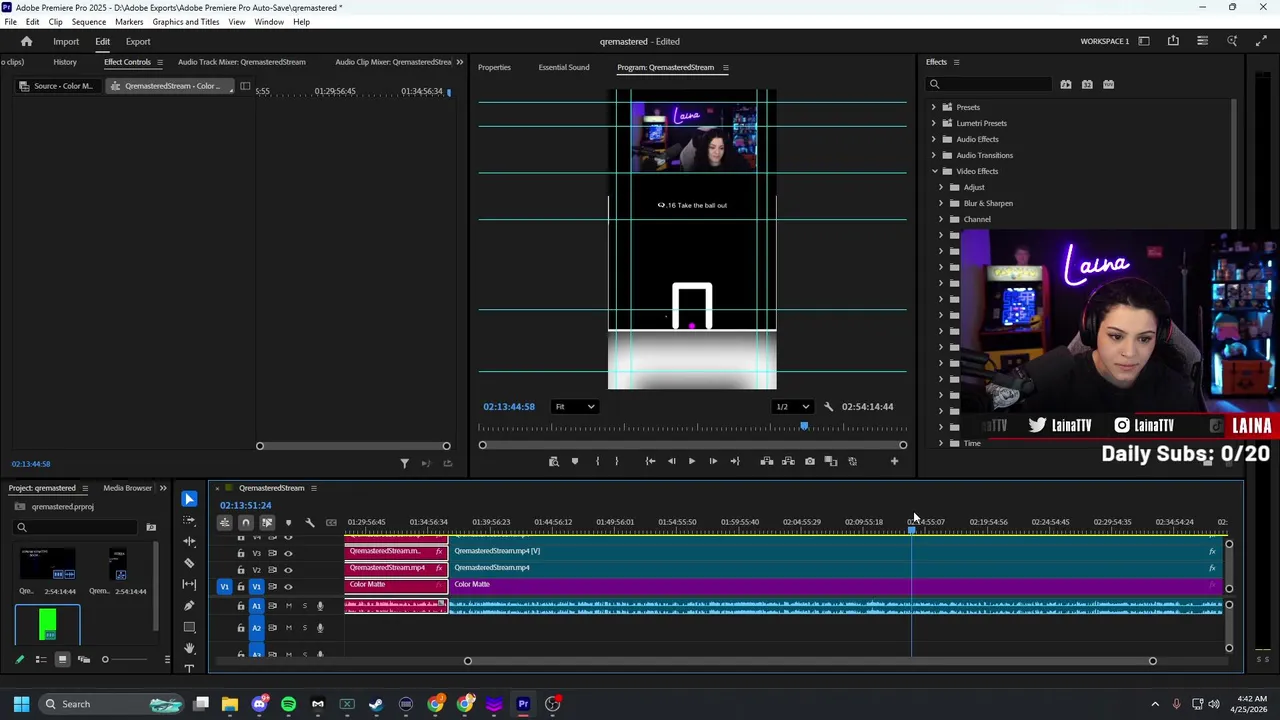Toggle Linked Selection in timeline
The image size is (1280, 720).
click(x=267, y=522)
